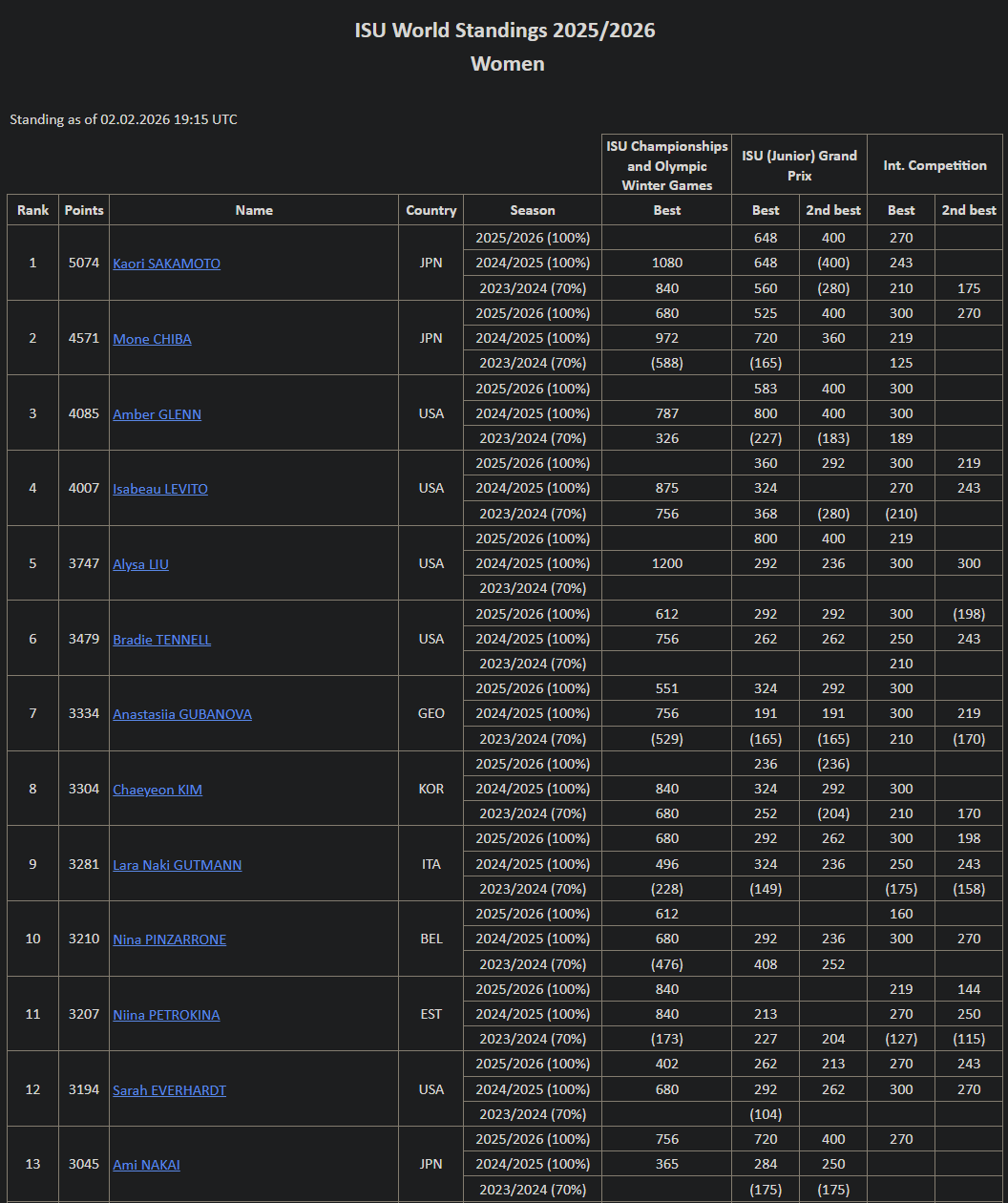Image resolution: width=1008 pixels, height=1203 pixels.
Task: Follow the Ami NAKAI link
Action: 146,1165
